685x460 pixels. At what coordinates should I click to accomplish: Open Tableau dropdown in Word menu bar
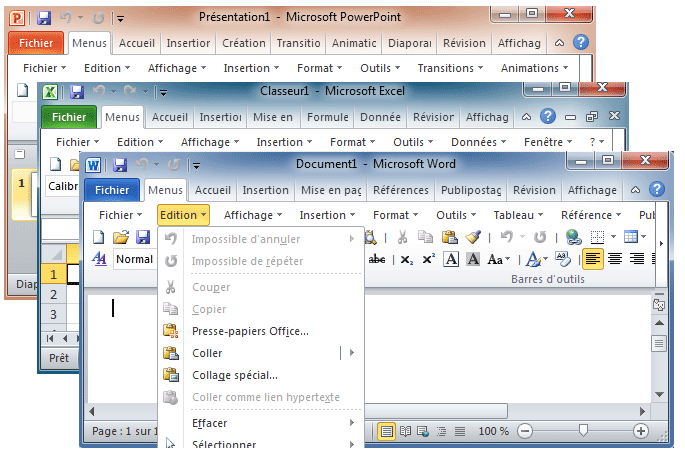pos(518,215)
